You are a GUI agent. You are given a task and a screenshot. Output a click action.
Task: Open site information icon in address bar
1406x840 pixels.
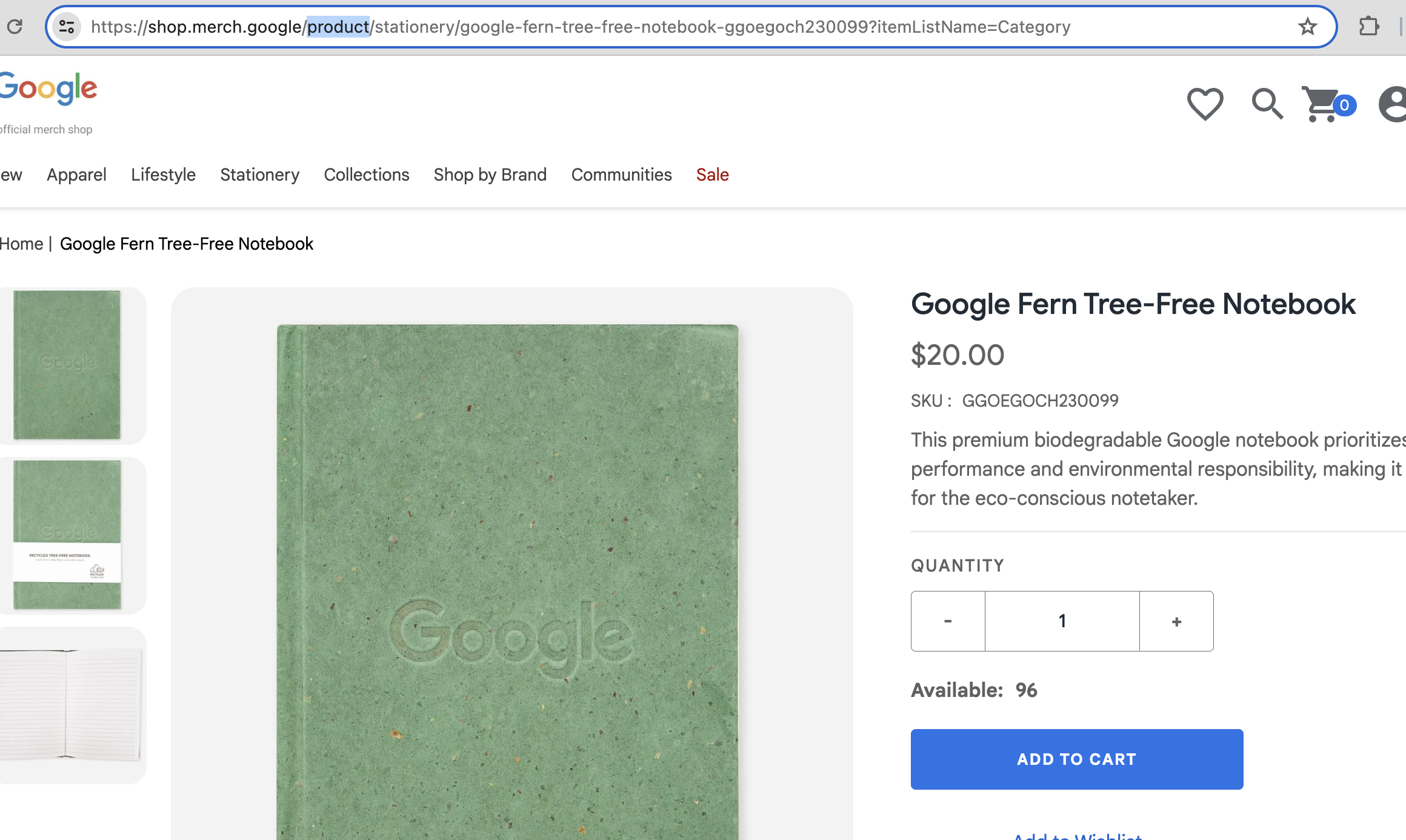(67, 27)
